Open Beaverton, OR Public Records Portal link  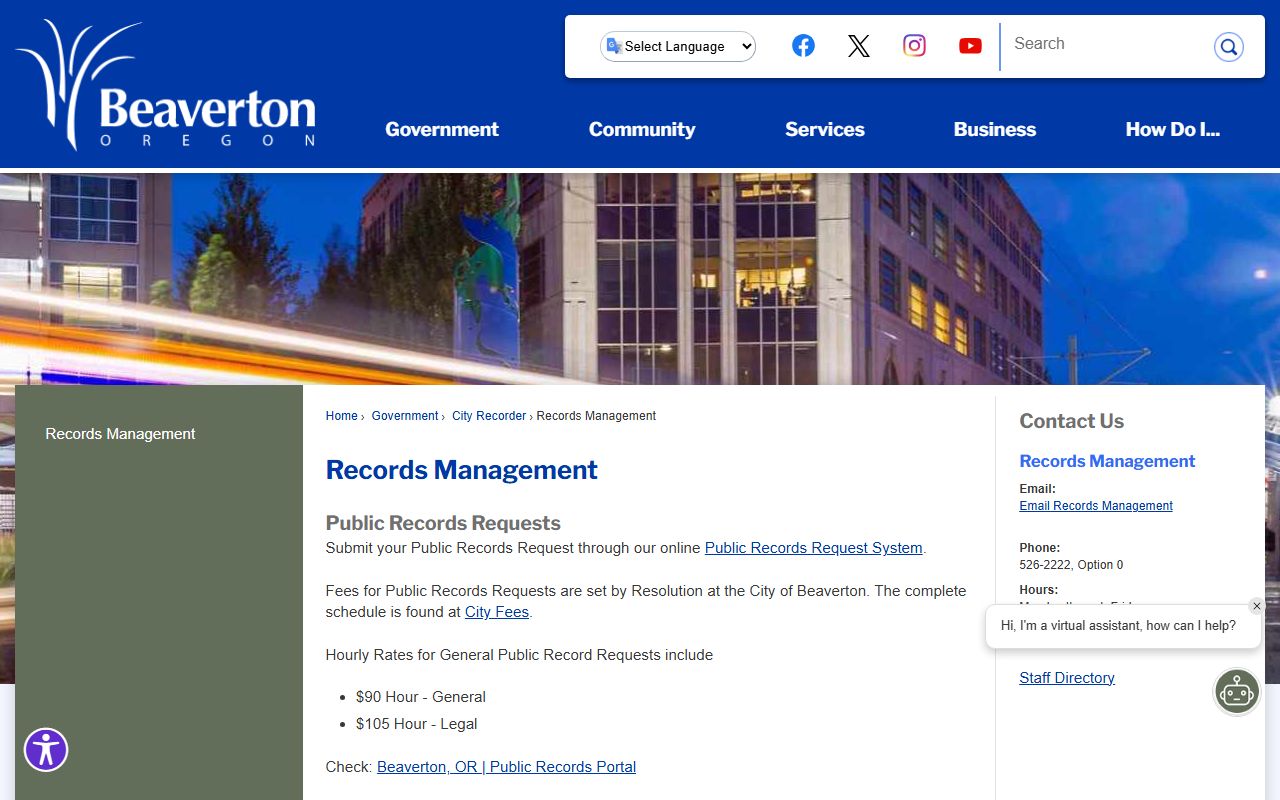[x=506, y=767]
